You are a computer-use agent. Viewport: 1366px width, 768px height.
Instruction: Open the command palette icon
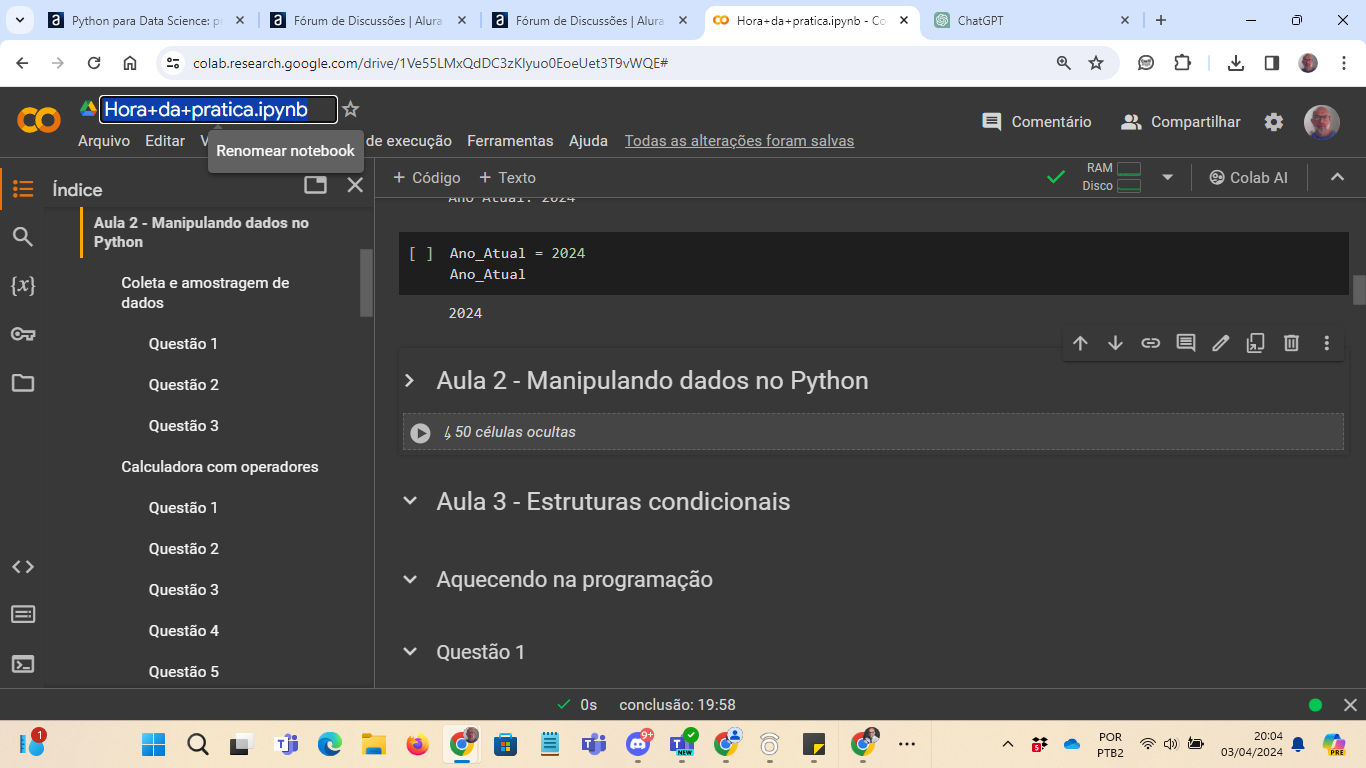[x=23, y=614]
